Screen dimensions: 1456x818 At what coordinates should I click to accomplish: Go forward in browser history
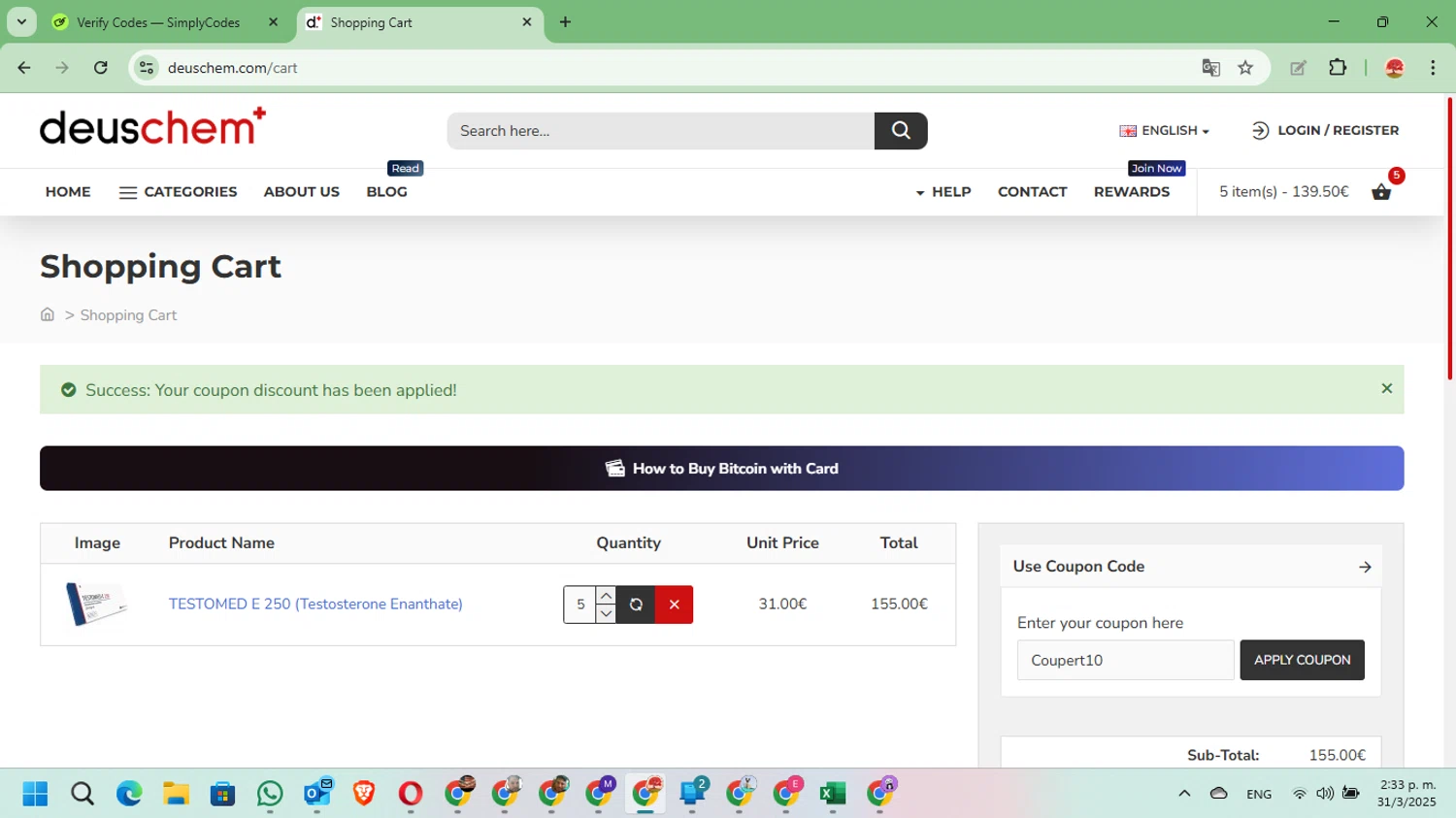click(x=62, y=68)
